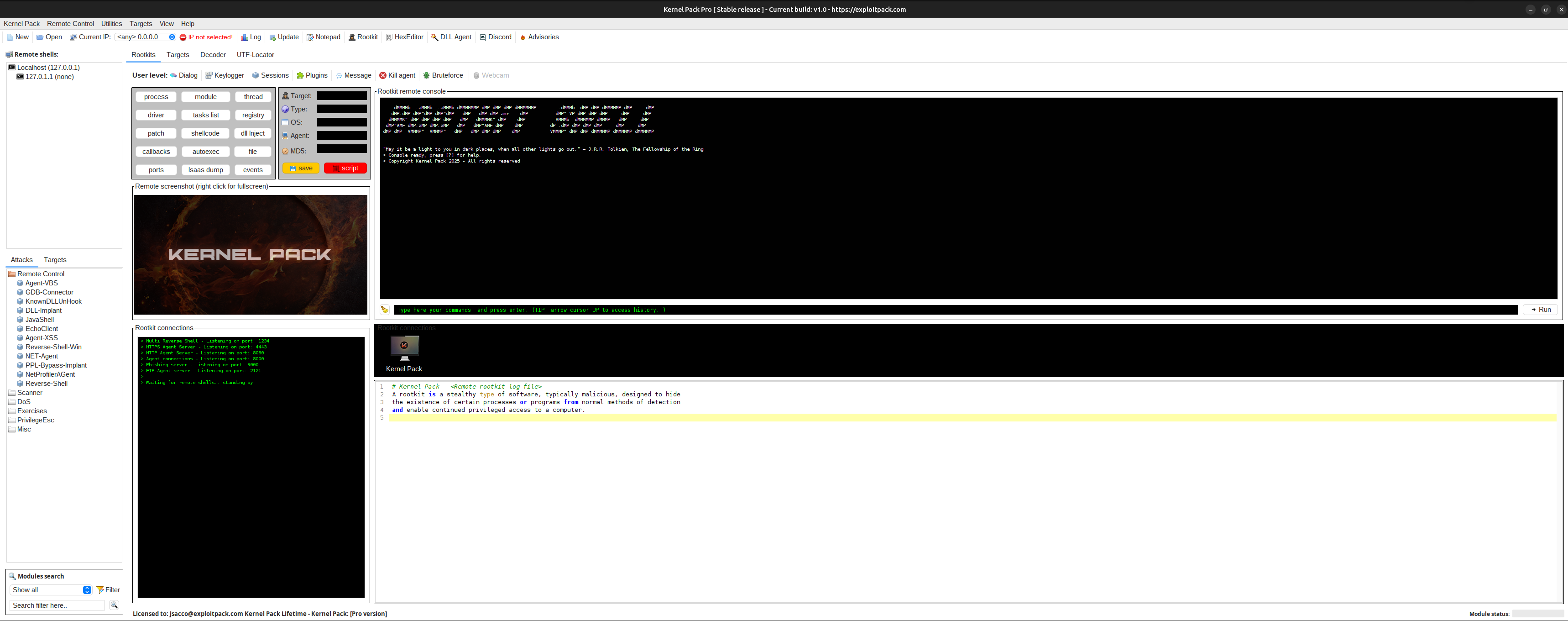
Task: Launch the Notepad tool
Action: point(323,37)
